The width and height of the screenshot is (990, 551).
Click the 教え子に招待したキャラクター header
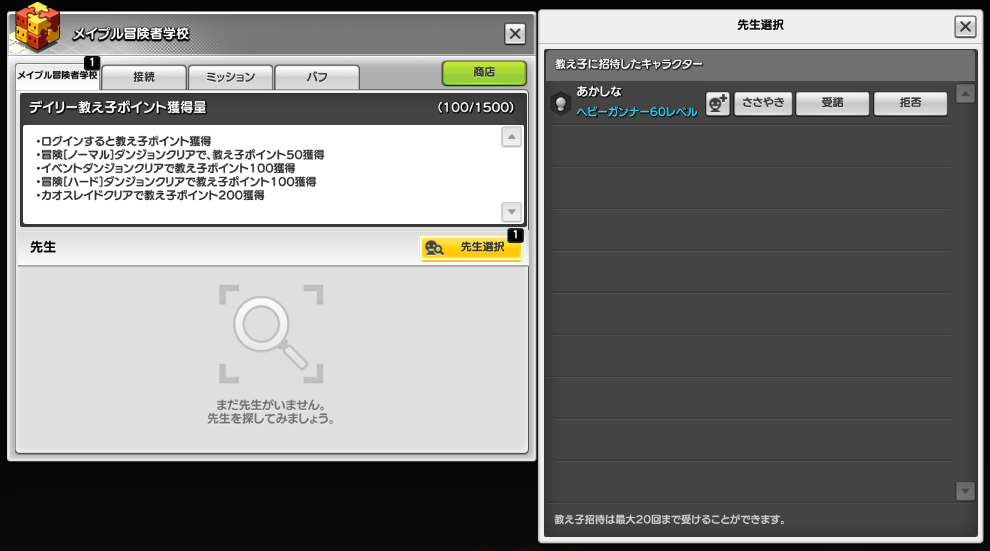point(629,64)
